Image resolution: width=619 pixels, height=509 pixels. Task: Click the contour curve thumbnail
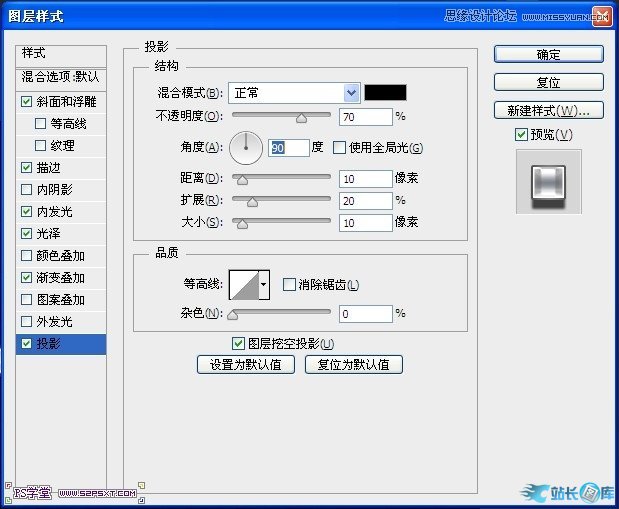pyautogui.click(x=243, y=285)
